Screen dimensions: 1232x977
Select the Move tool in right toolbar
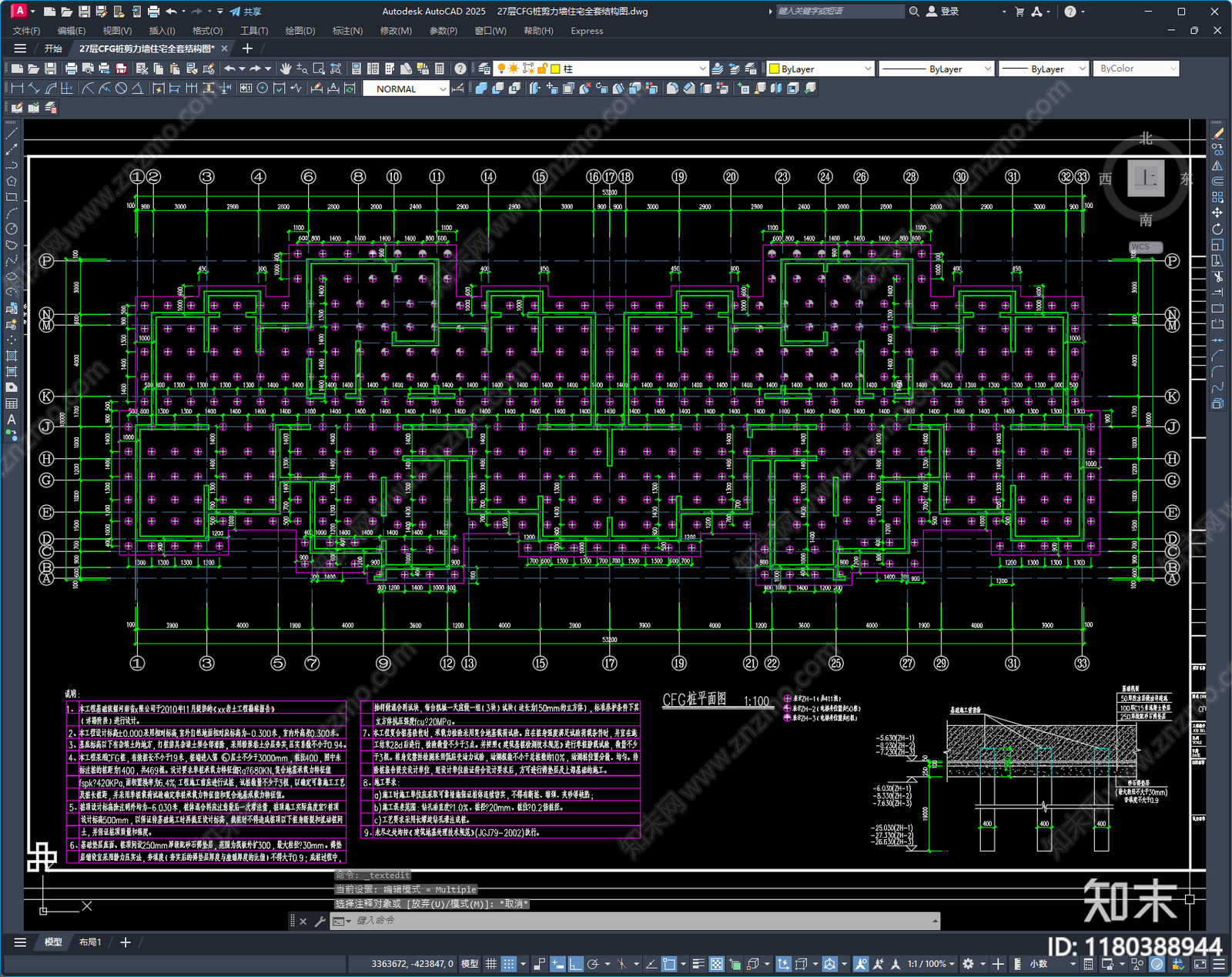point(1217,213)
